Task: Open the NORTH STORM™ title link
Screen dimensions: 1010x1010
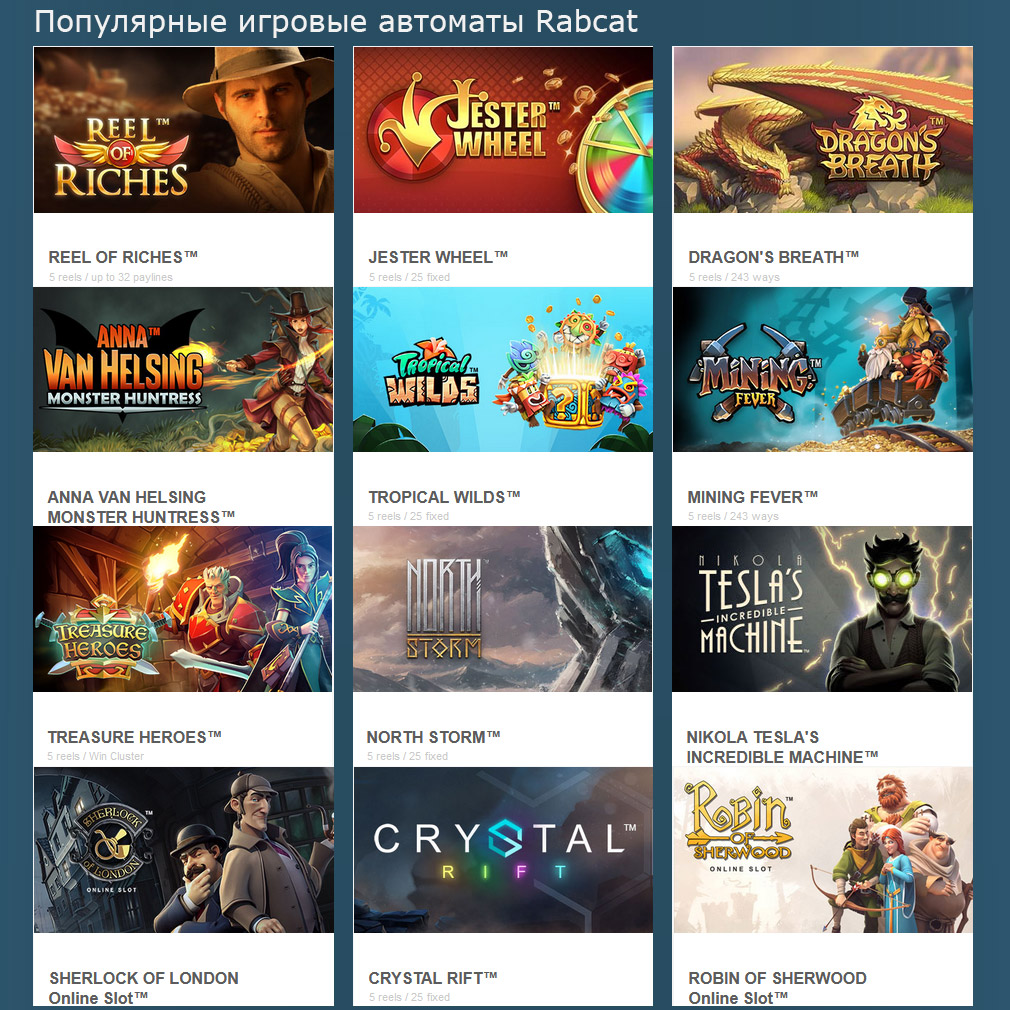Action: 434,737
